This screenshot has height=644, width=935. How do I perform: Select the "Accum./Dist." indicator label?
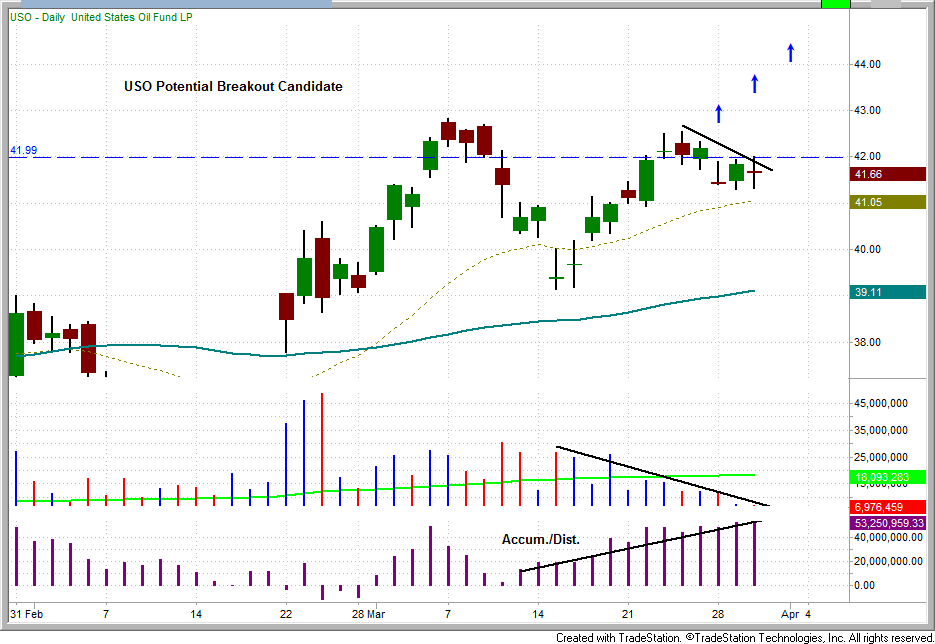click(540, 540)
